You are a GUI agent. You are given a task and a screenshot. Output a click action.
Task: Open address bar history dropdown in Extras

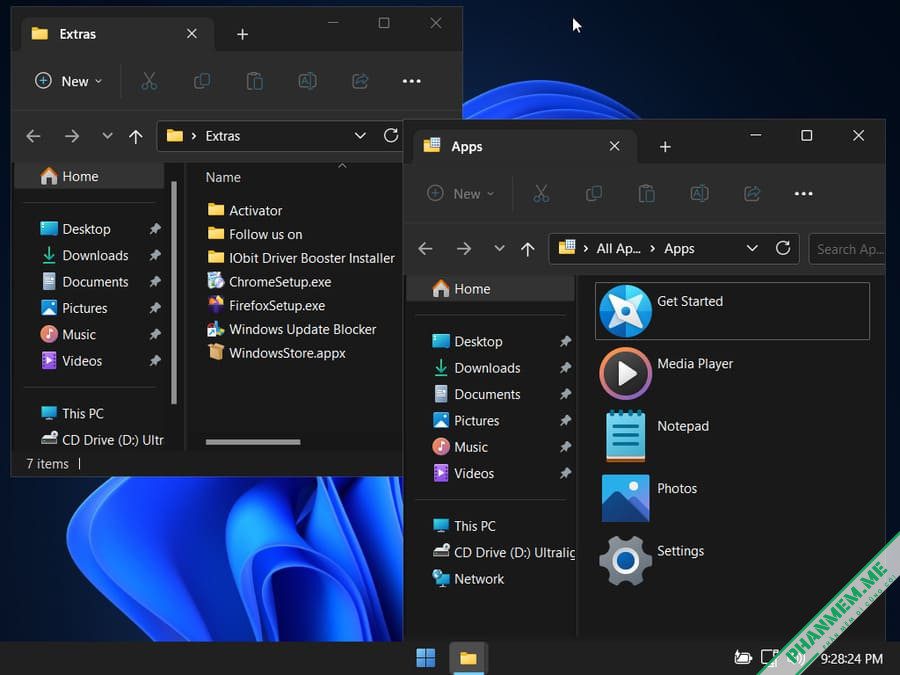pos(360,136)
